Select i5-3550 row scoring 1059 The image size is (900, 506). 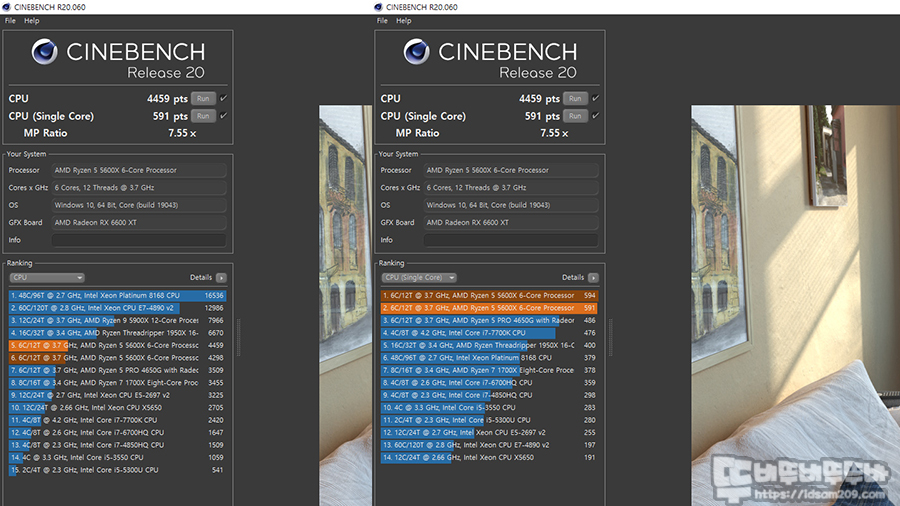click(x=117, y=458)
